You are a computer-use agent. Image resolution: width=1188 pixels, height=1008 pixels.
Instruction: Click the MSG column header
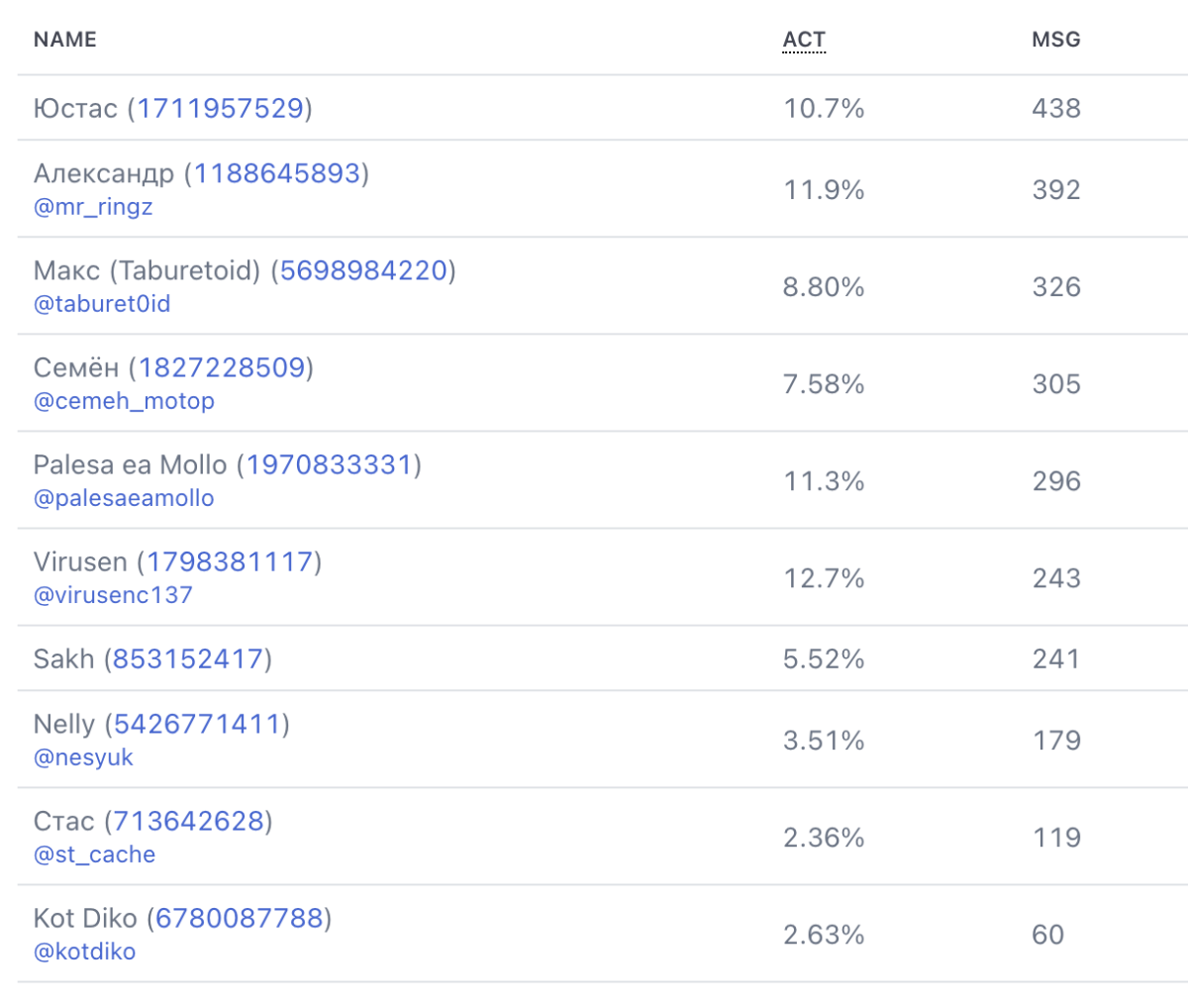(1056, 40)
